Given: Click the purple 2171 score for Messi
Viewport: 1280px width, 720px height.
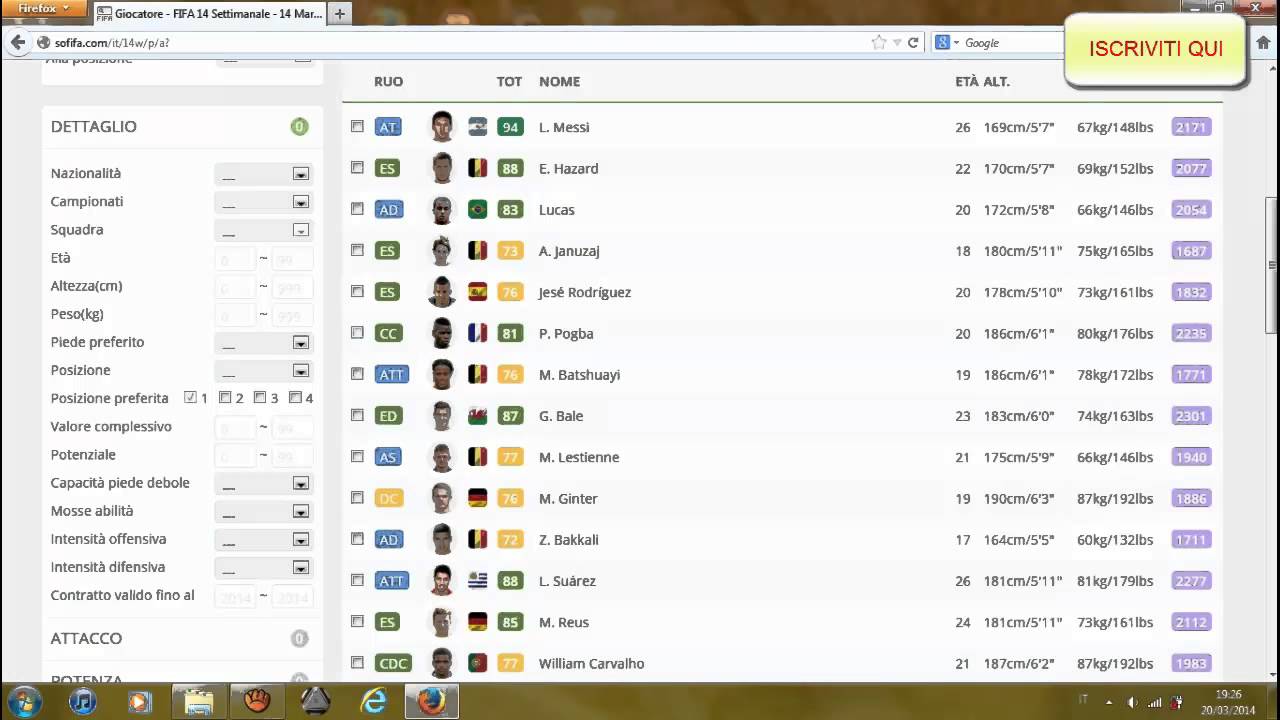Looking at the screenshot, I should coord(1191,127).
